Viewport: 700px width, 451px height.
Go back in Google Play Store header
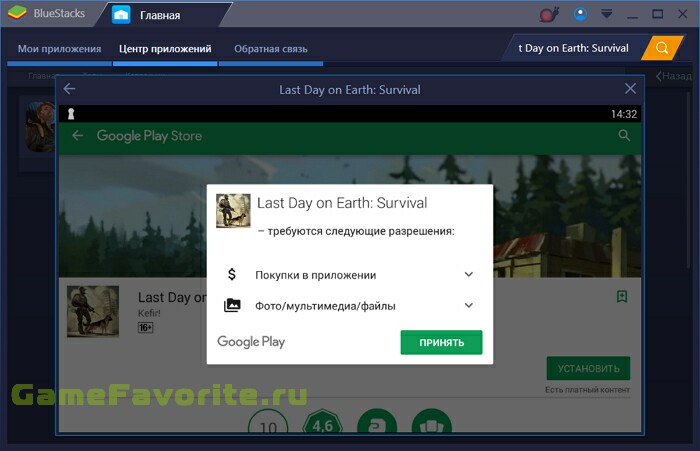click(x=78, y=135)
